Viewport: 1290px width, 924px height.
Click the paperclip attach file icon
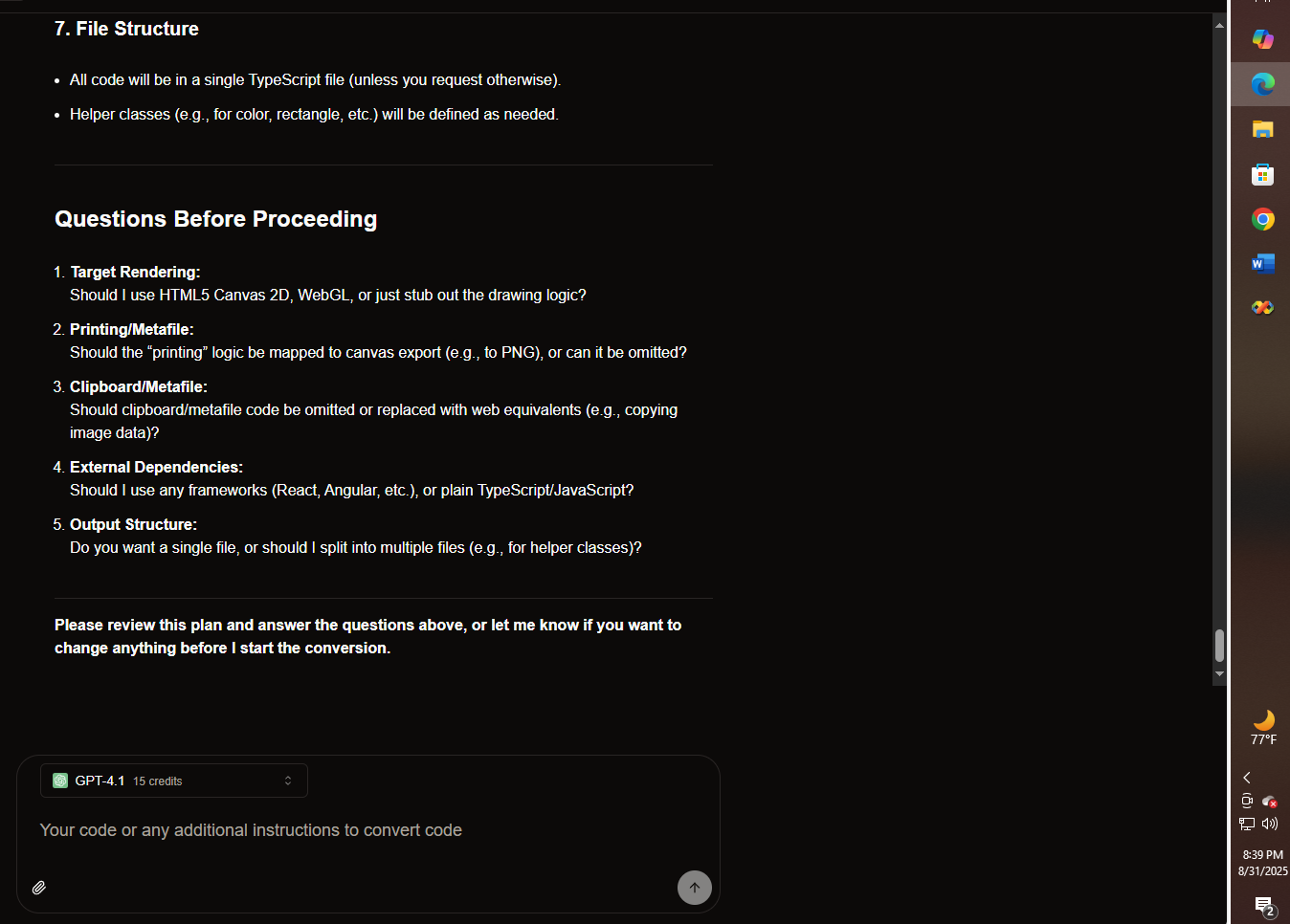tap(39, 888)
